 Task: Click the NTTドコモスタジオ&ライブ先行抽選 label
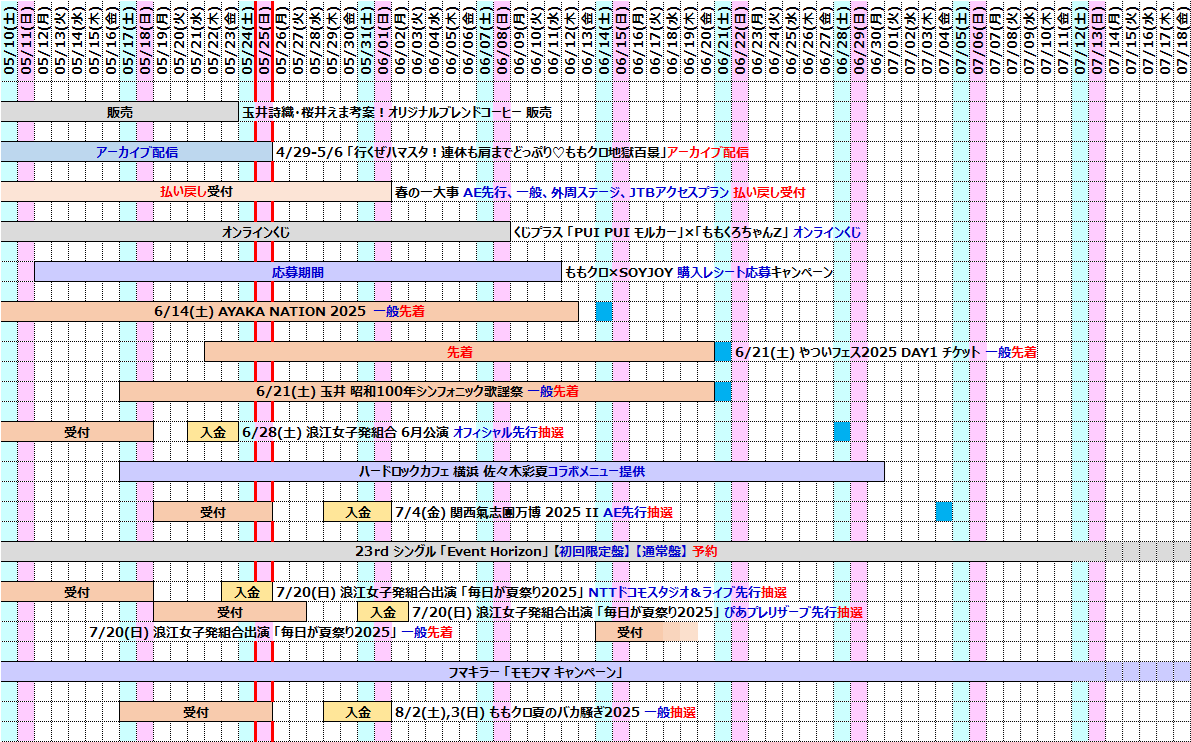532,592
